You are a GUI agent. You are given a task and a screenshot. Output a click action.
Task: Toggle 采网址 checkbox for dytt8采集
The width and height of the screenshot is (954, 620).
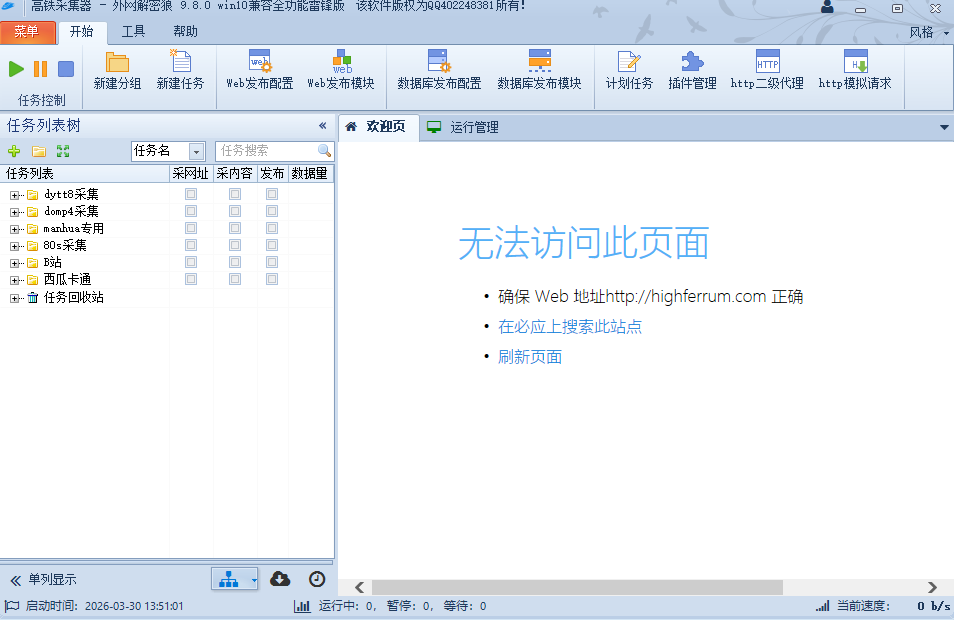[x=191, y=194]
